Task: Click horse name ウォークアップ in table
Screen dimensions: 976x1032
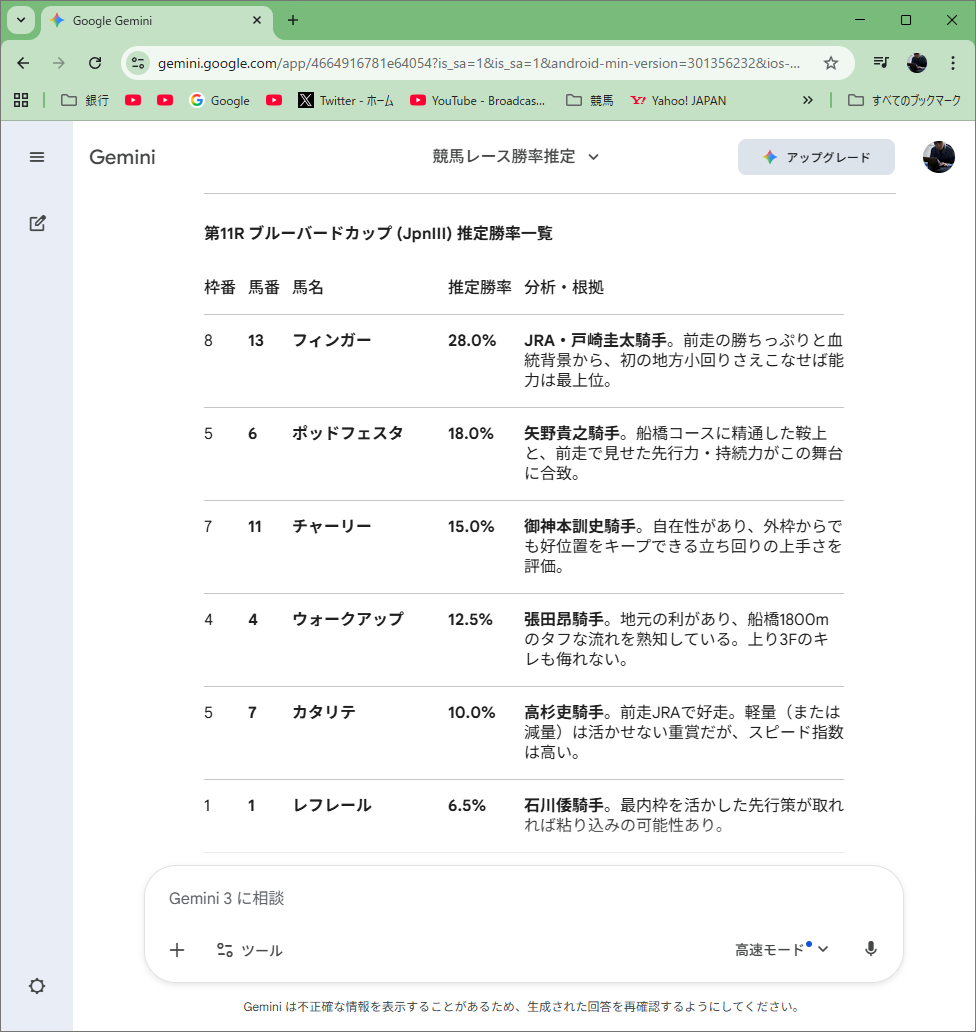Action: [x=347, y=619]
